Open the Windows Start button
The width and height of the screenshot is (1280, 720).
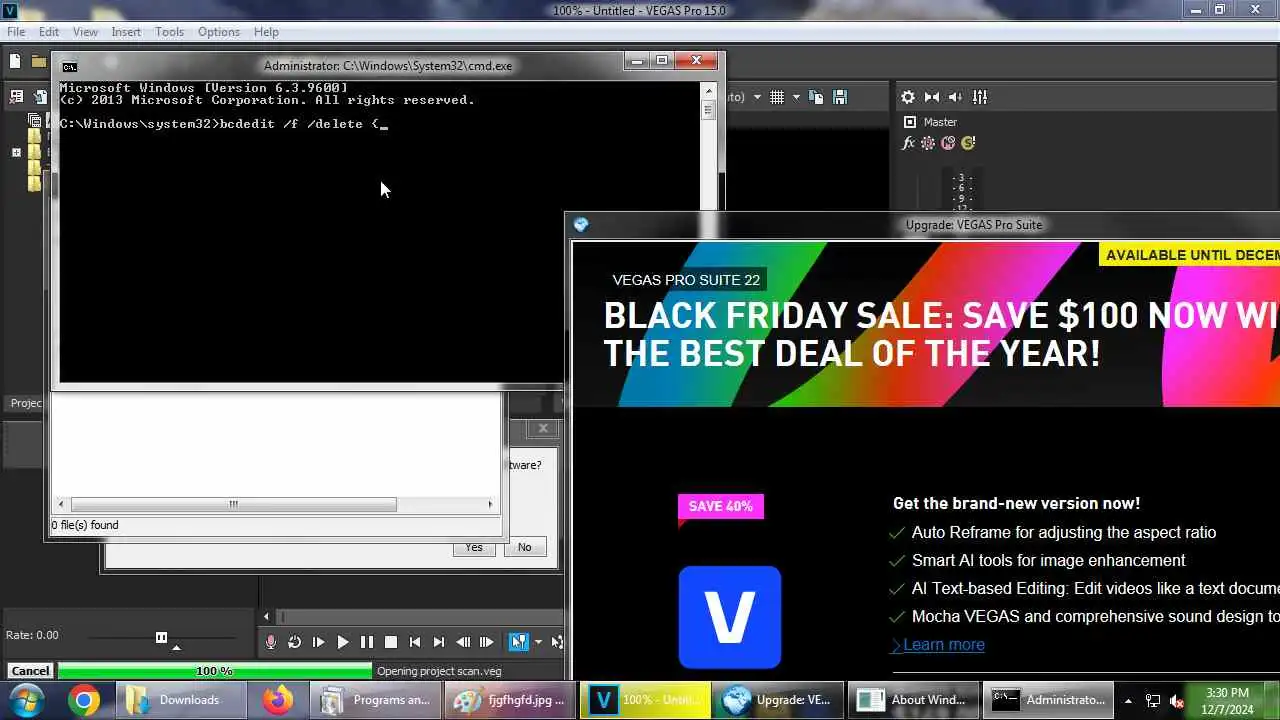(28, 700)
